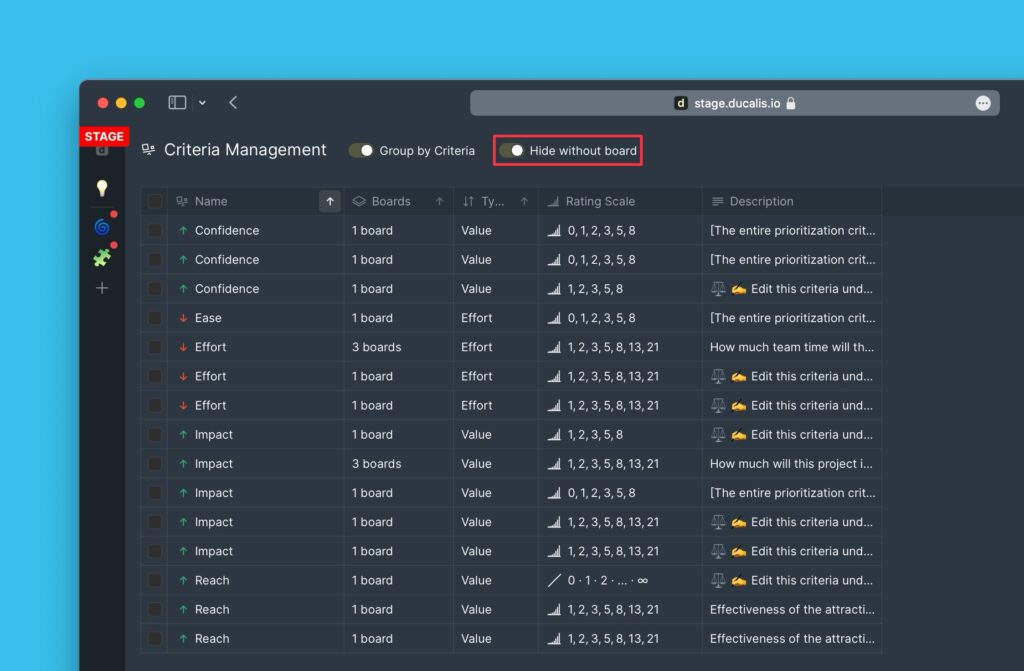Open the sidebar dropdown chevron in the toolbar

[x=202, y=102]
